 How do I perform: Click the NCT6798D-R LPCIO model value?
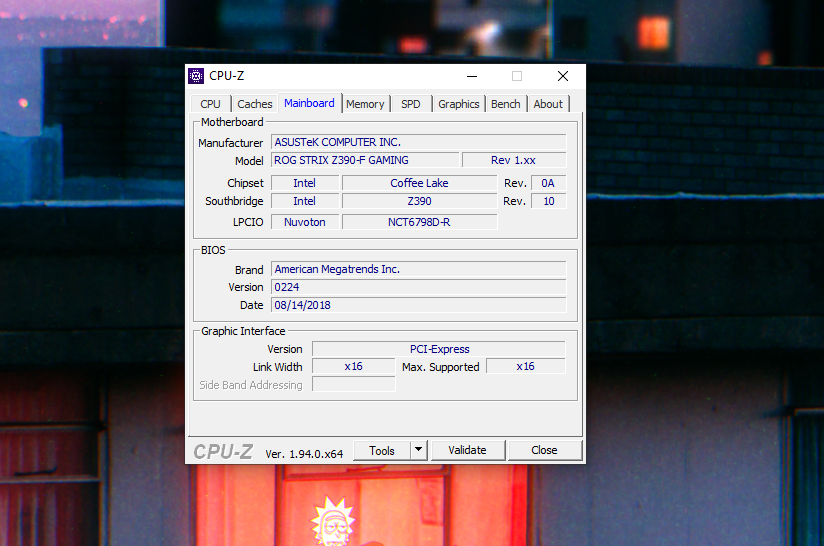click(419, 222)
